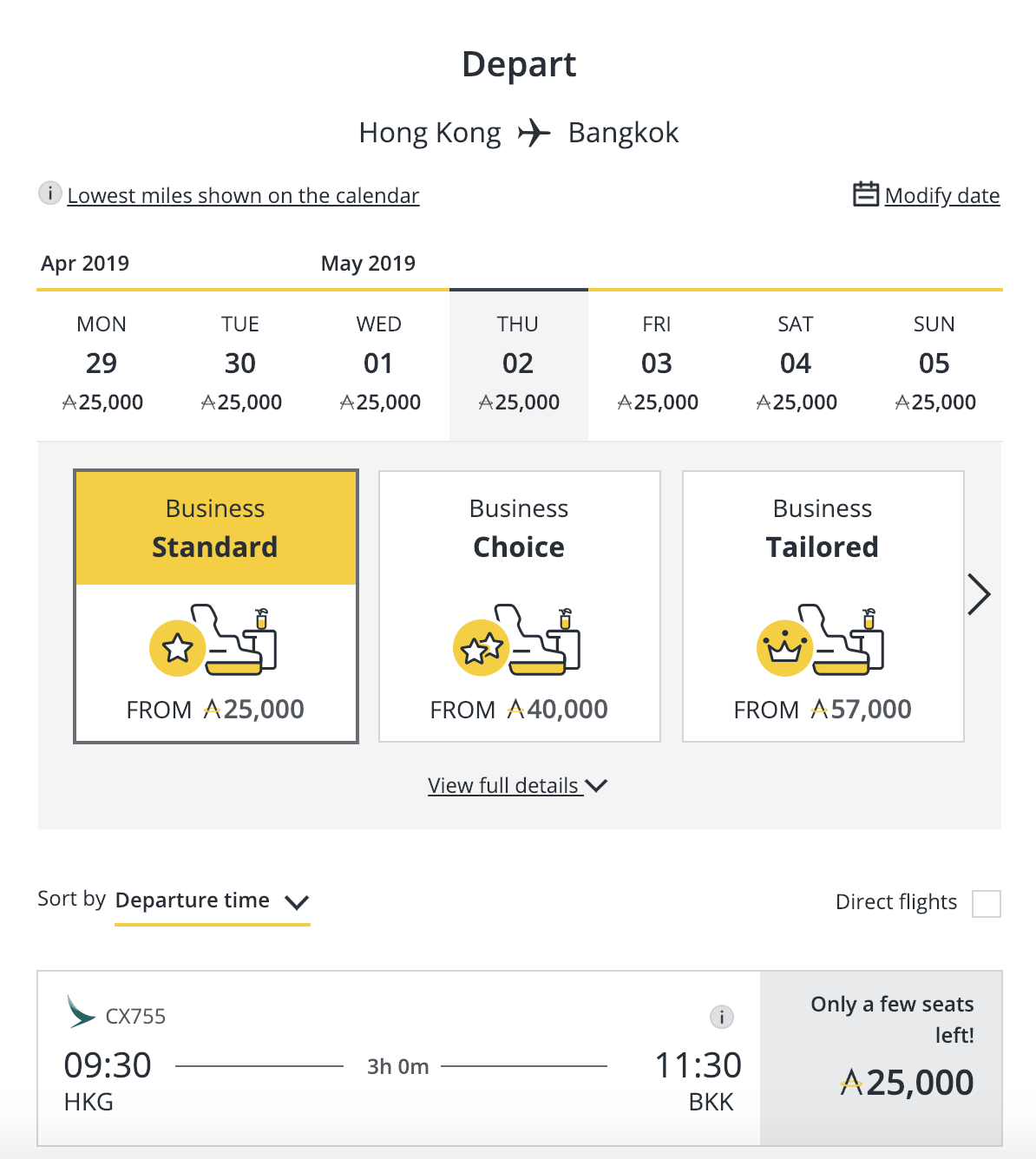Click the Business Choice double-star seat icon

pyautogui.click(x=517, y=640)
